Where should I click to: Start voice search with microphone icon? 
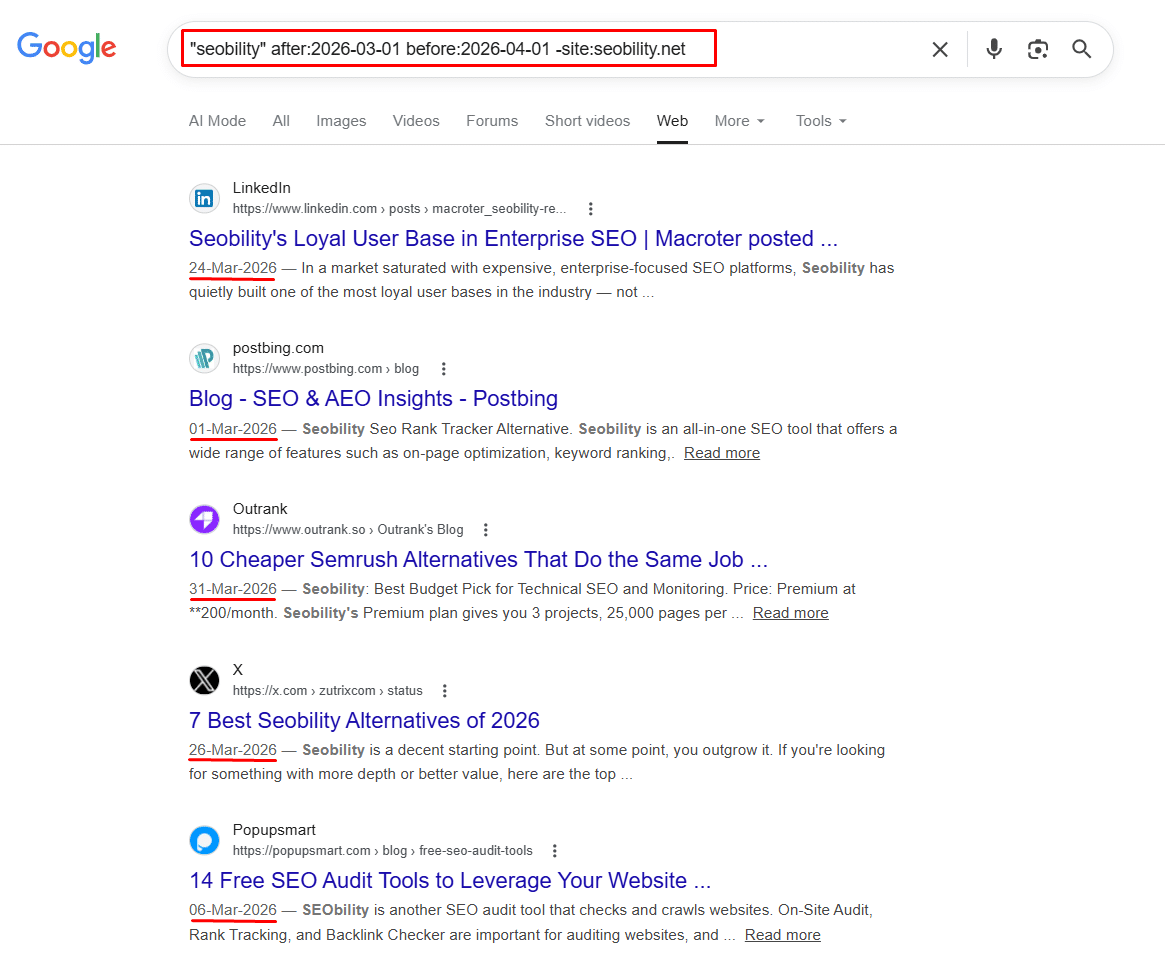[x=993, y=49]
